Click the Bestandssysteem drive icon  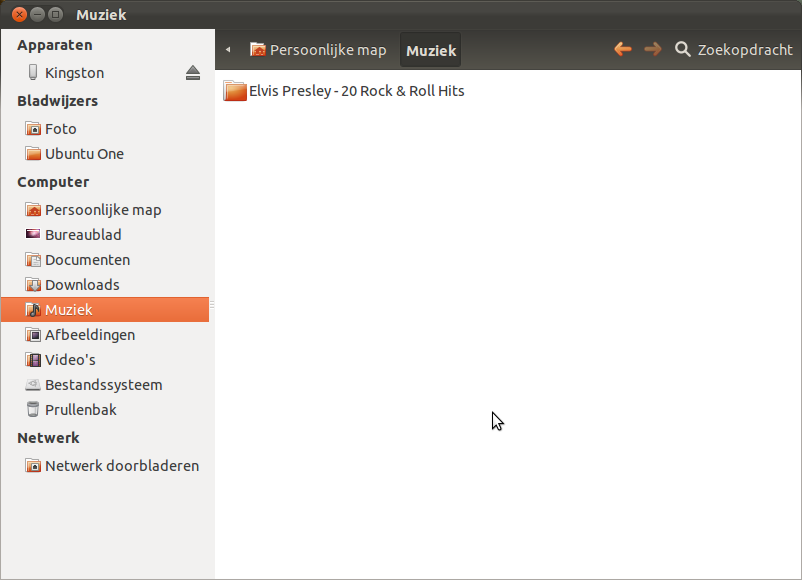click(x=33, y=385)
